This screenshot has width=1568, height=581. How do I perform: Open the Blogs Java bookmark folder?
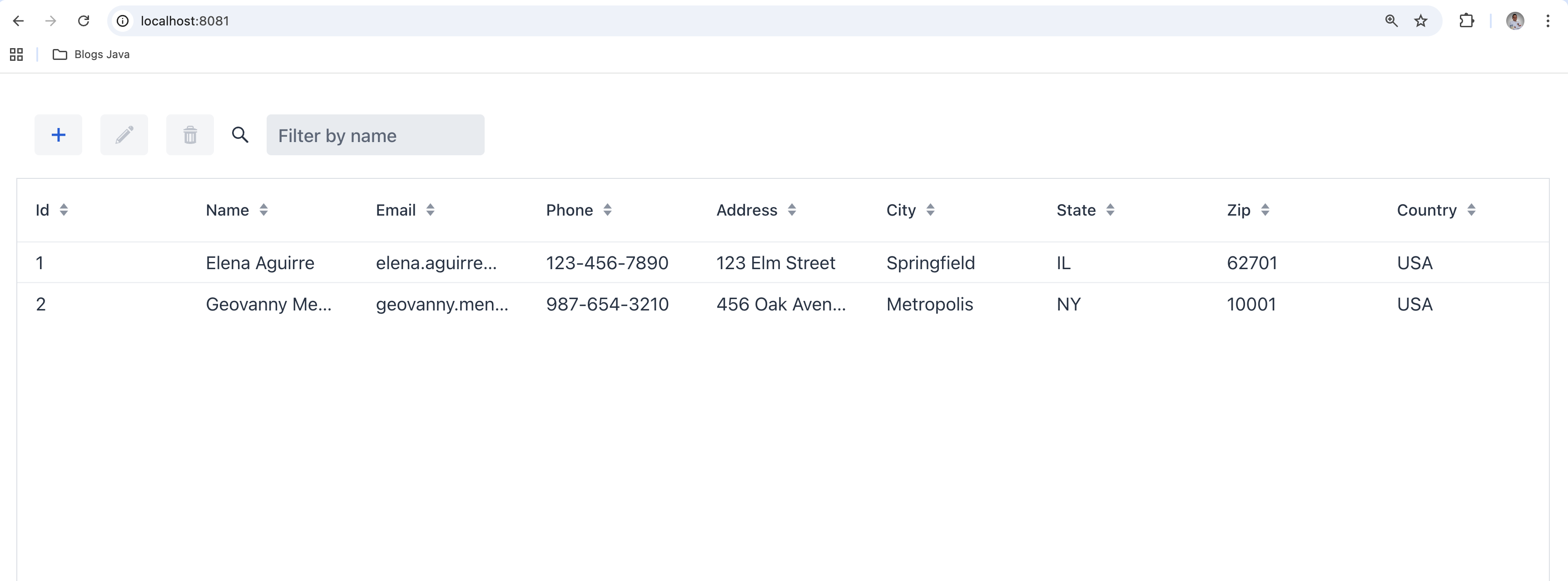[91, 55]
